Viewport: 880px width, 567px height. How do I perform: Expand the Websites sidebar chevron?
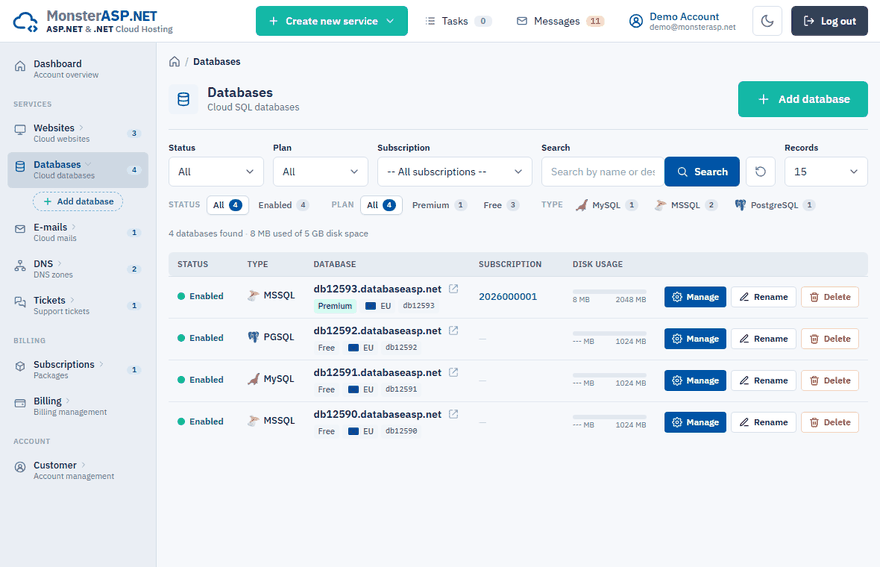coord(81,127)
